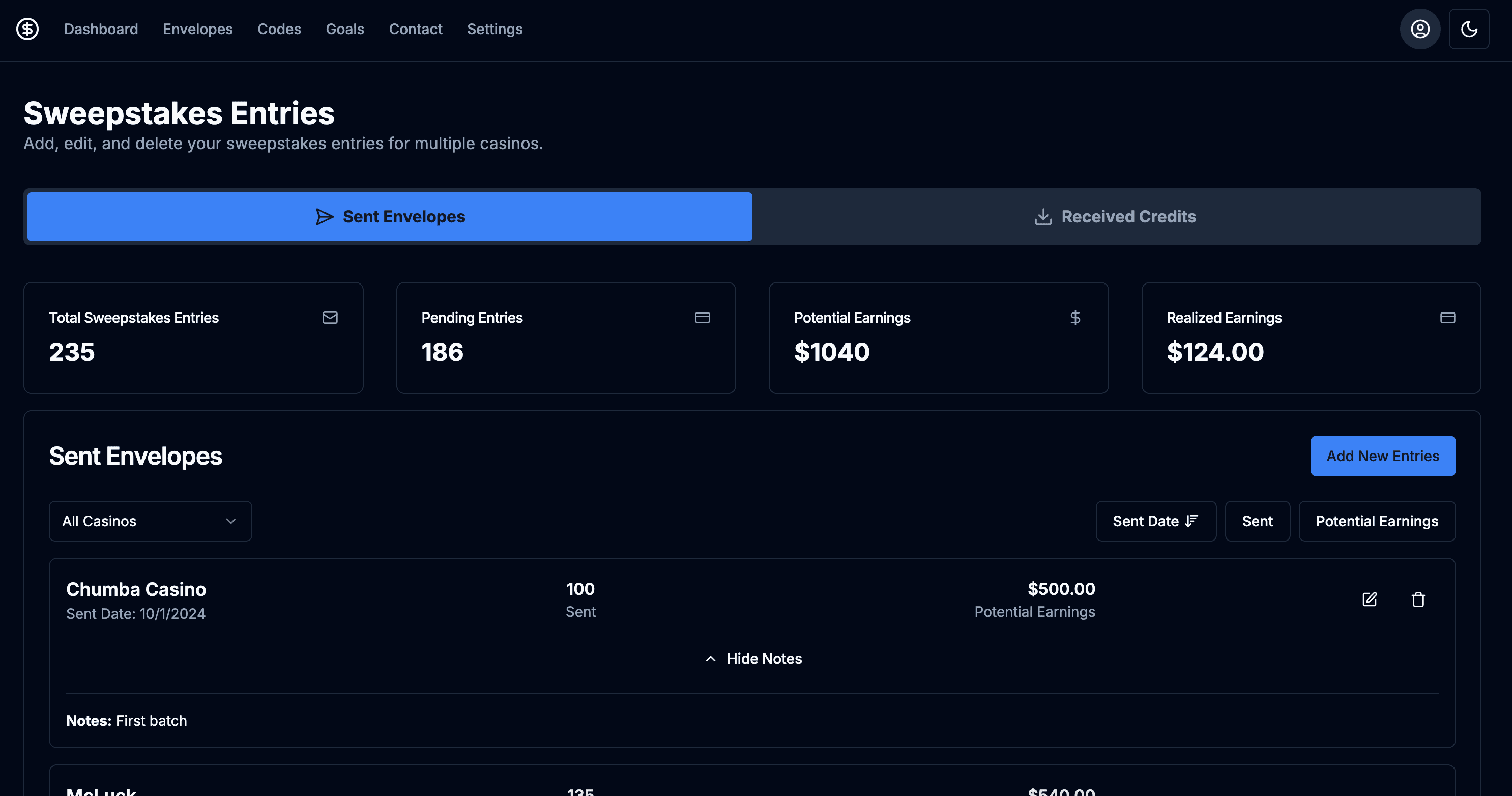This screenshot has height=796, width=1512.
Task: Sort by Potential Earnings button
Action: pos(1376,521)
